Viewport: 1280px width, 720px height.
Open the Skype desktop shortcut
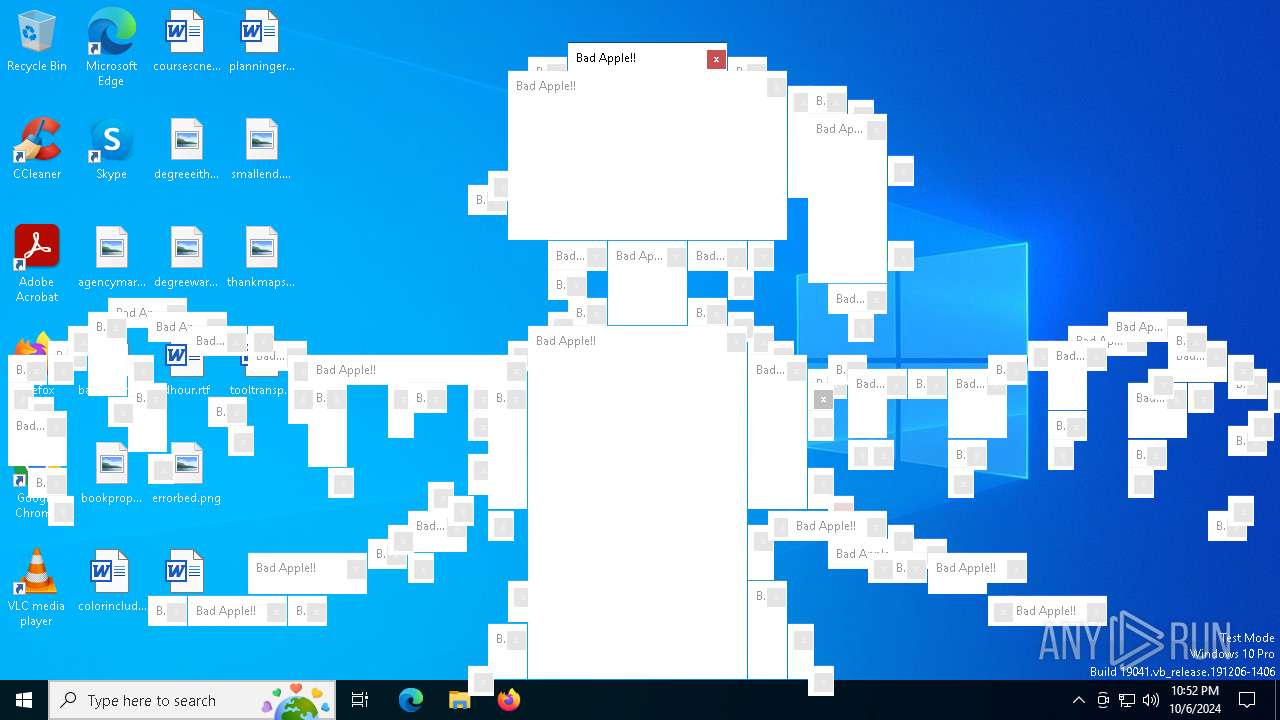click(111, 149)
